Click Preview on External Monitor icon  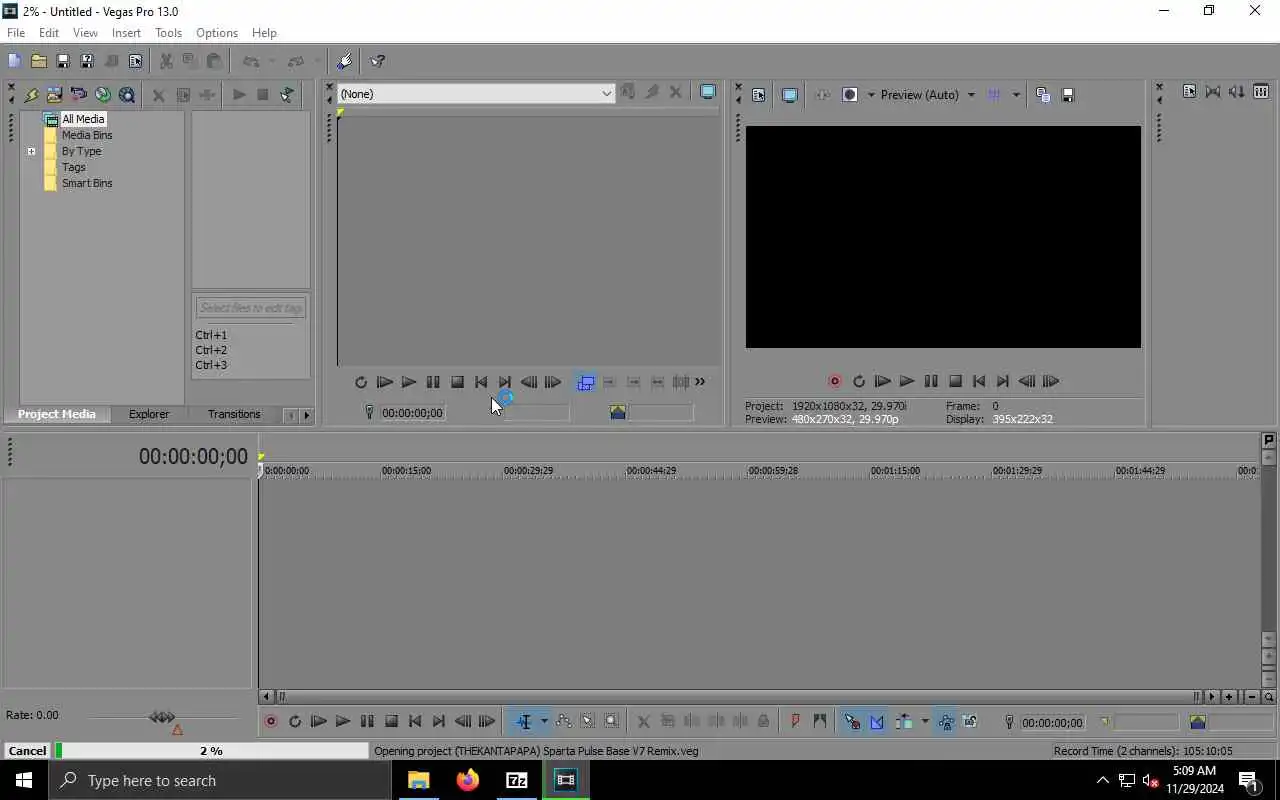pos(789,95)
